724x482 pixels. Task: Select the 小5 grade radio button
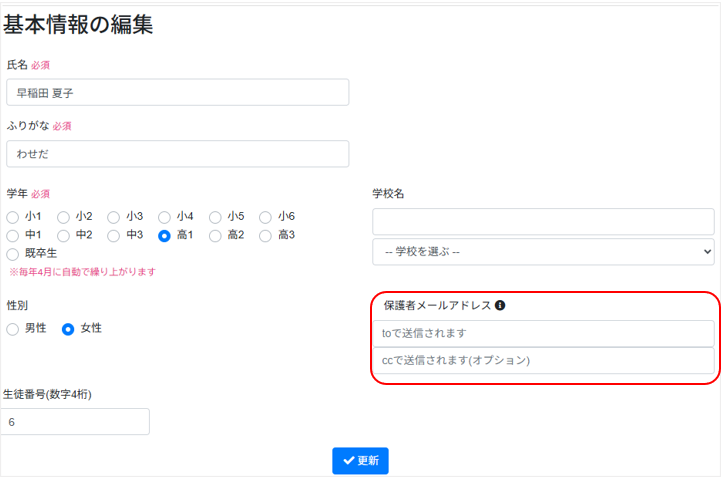(214, 217)
